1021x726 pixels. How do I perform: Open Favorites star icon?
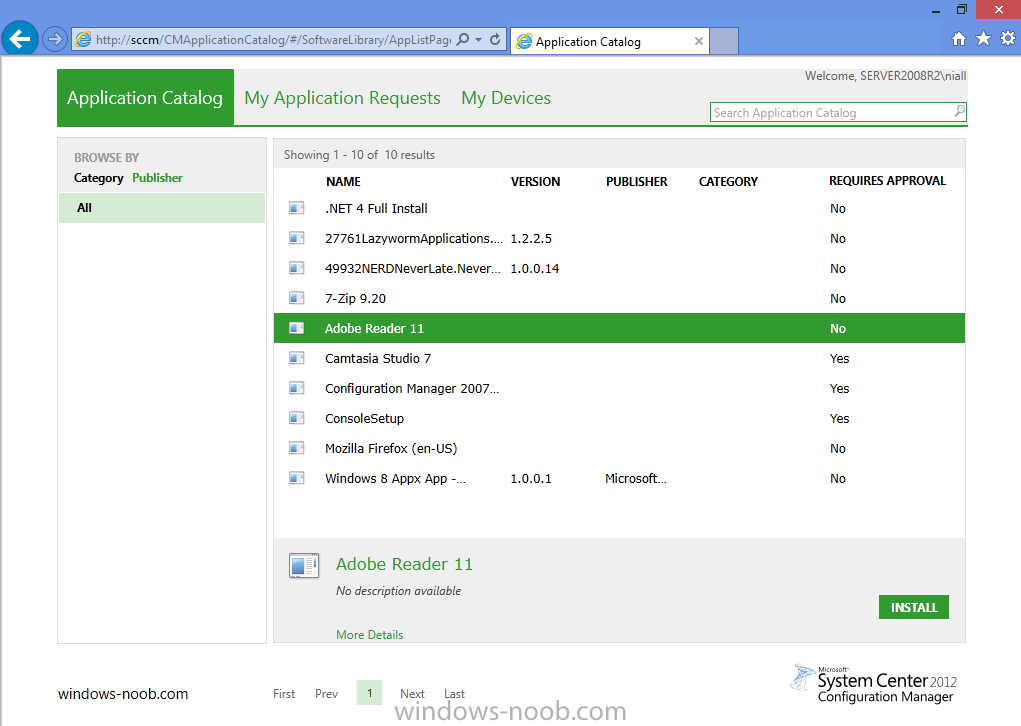[x=983, y=39]
